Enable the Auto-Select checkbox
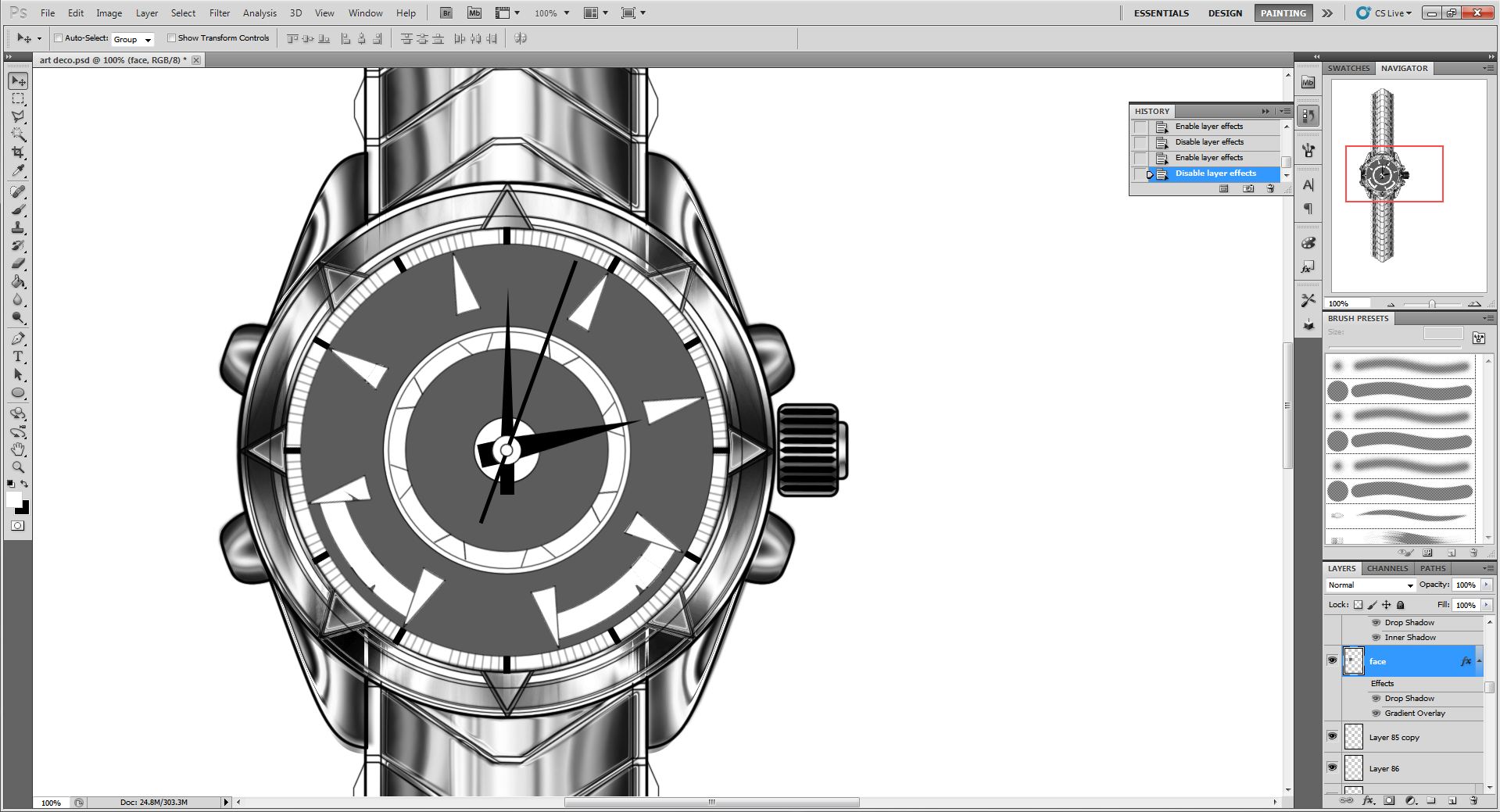The height and width of the screenshot is (812, 1500). coord(59,38)
